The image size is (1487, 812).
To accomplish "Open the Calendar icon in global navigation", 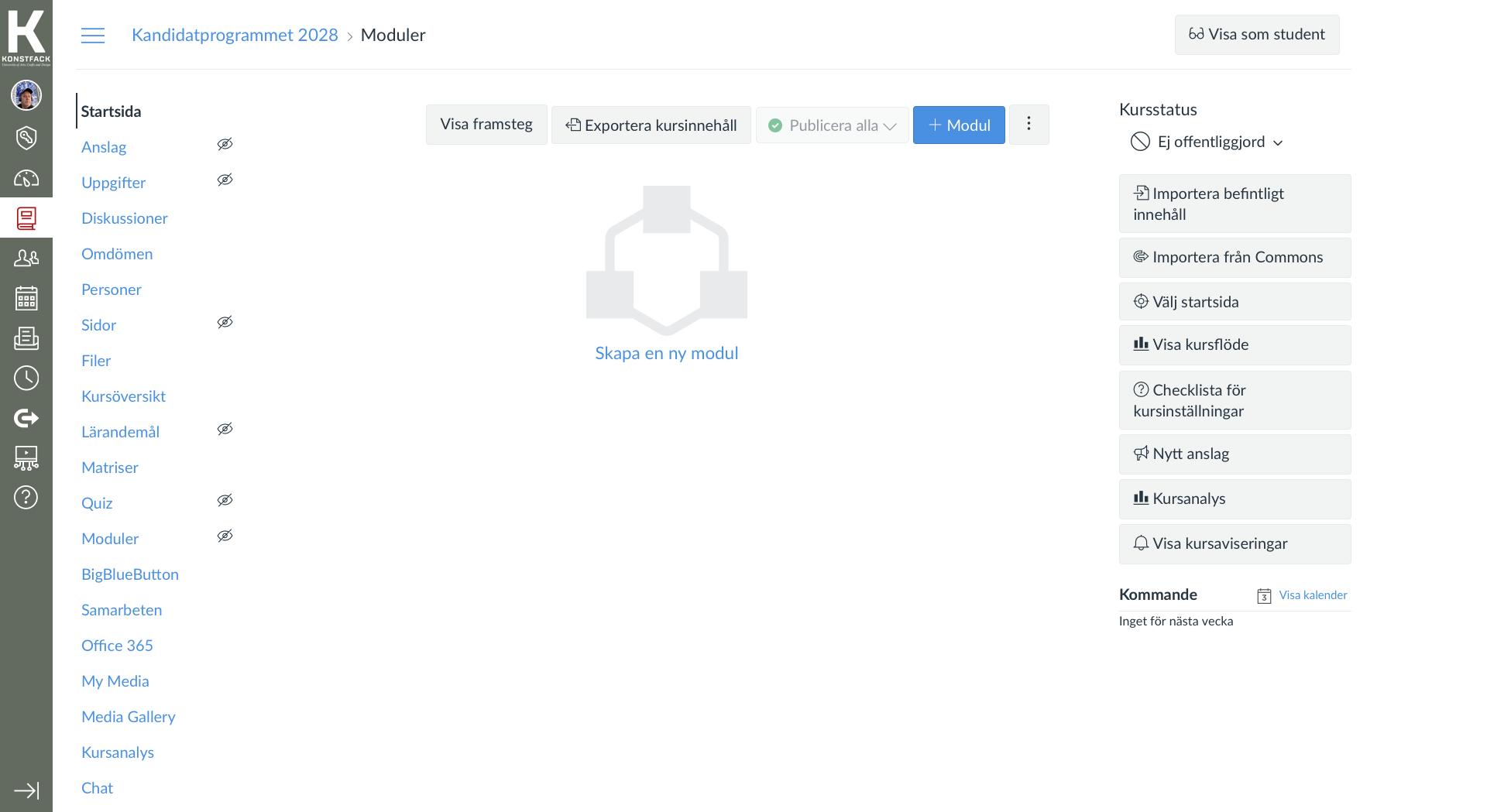I will click(26, 298).
